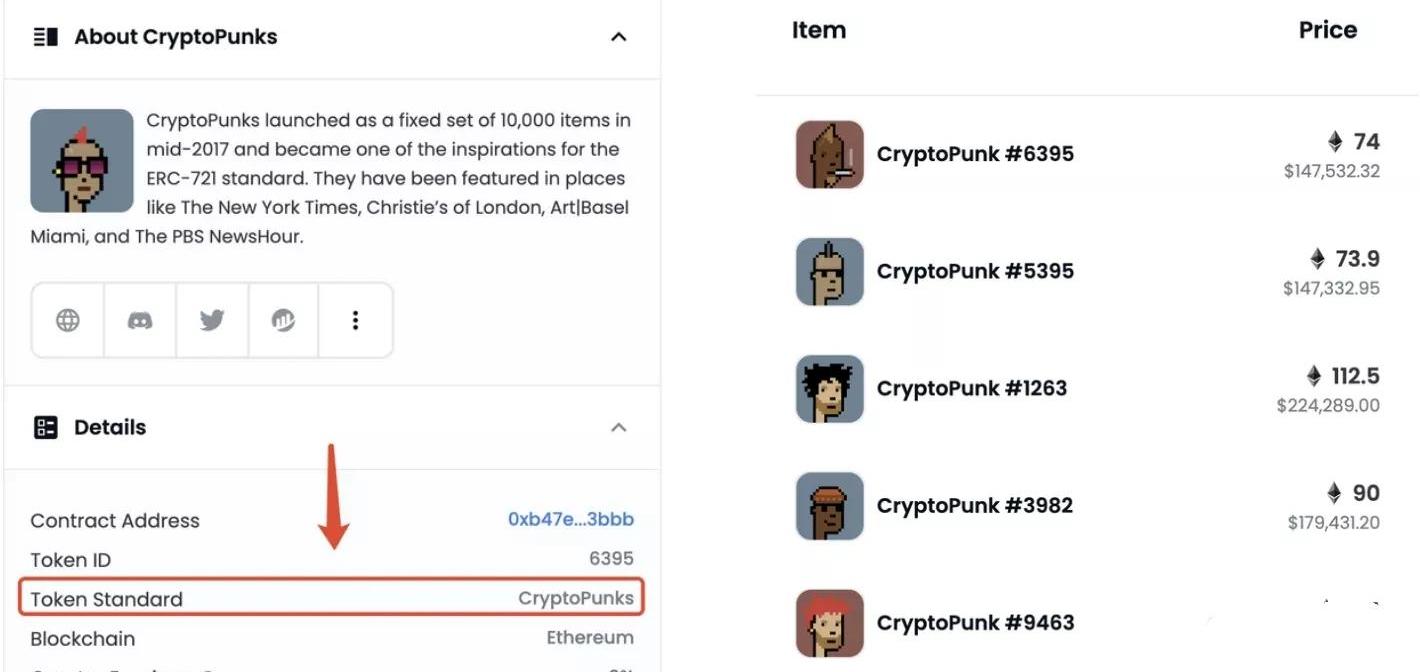This screenshot has width=1420, height=672.
Task: Select the CryptoPunk #3982 thumbnail
Action: [829, 505]
